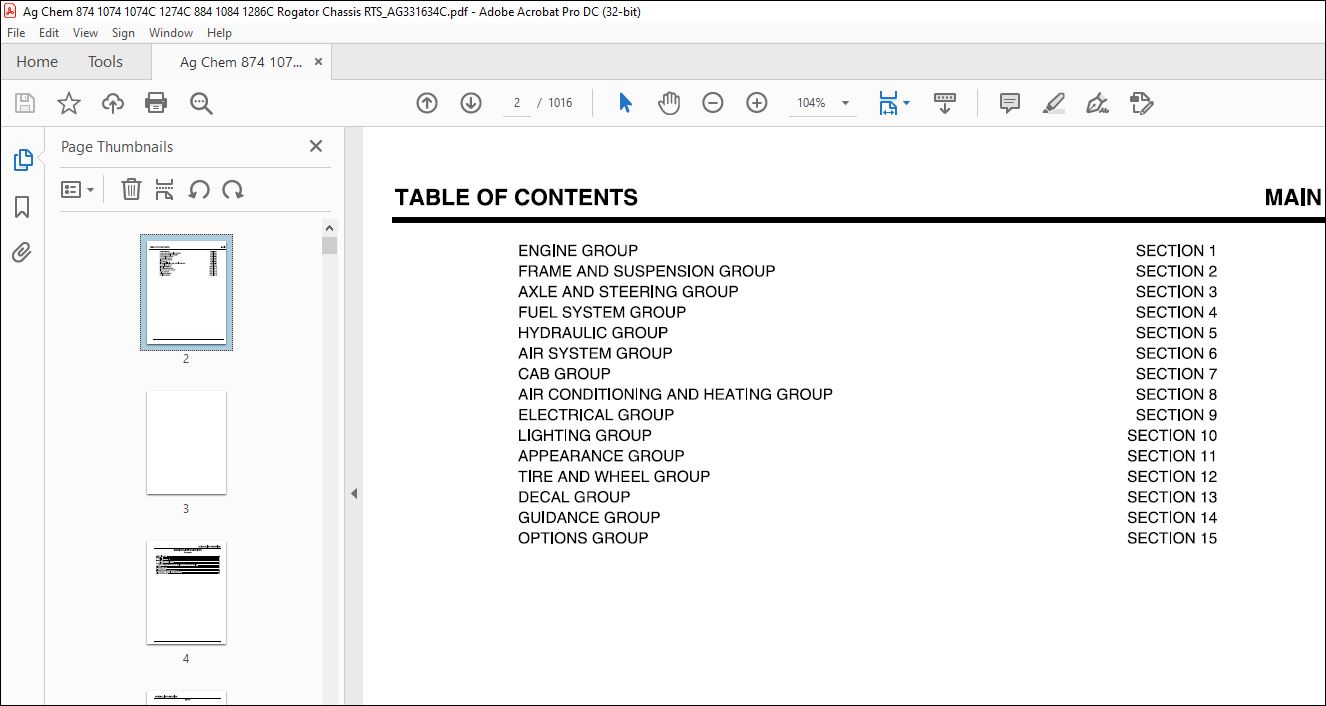Open the Help menu
This screenshot has height=706, width=1326.
pyautogui.click(x=219, y=33)
